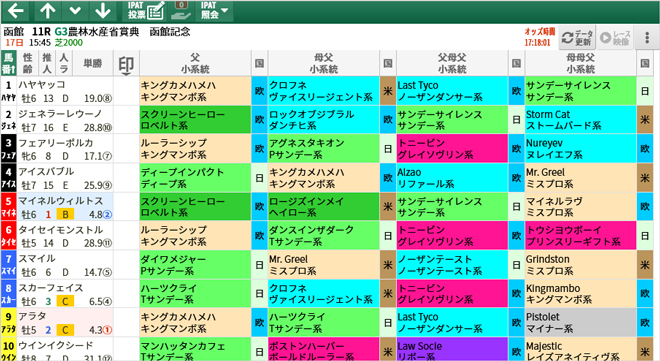Open horse ジェネラーレウーノ row

pos(65,120)
